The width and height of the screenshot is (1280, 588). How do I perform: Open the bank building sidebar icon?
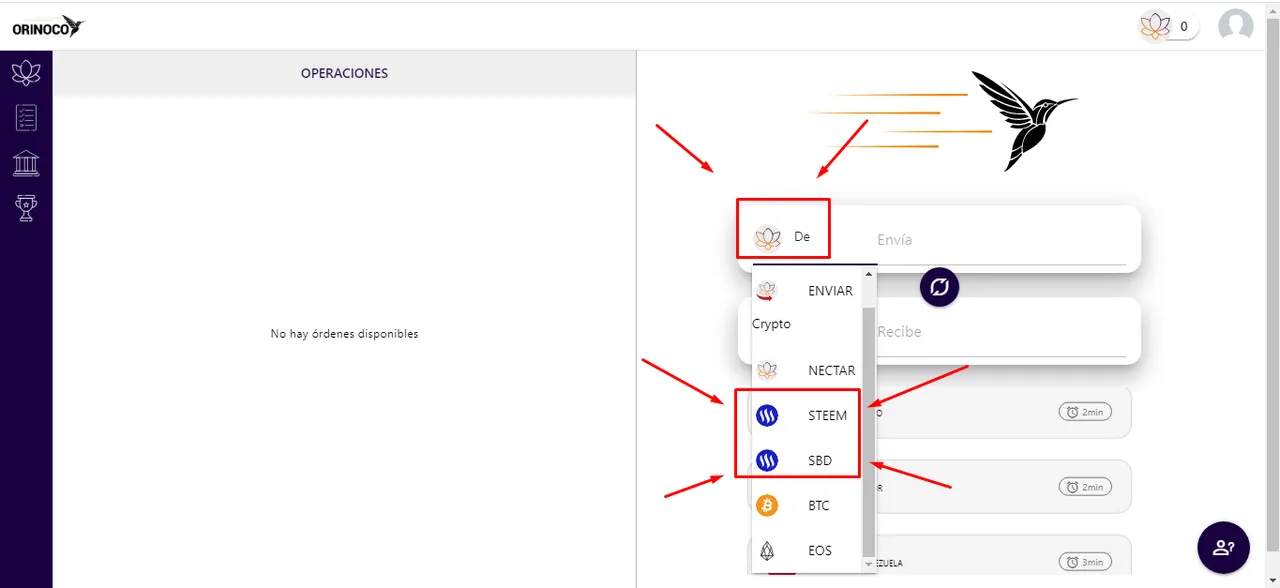(x=26, y=163)
